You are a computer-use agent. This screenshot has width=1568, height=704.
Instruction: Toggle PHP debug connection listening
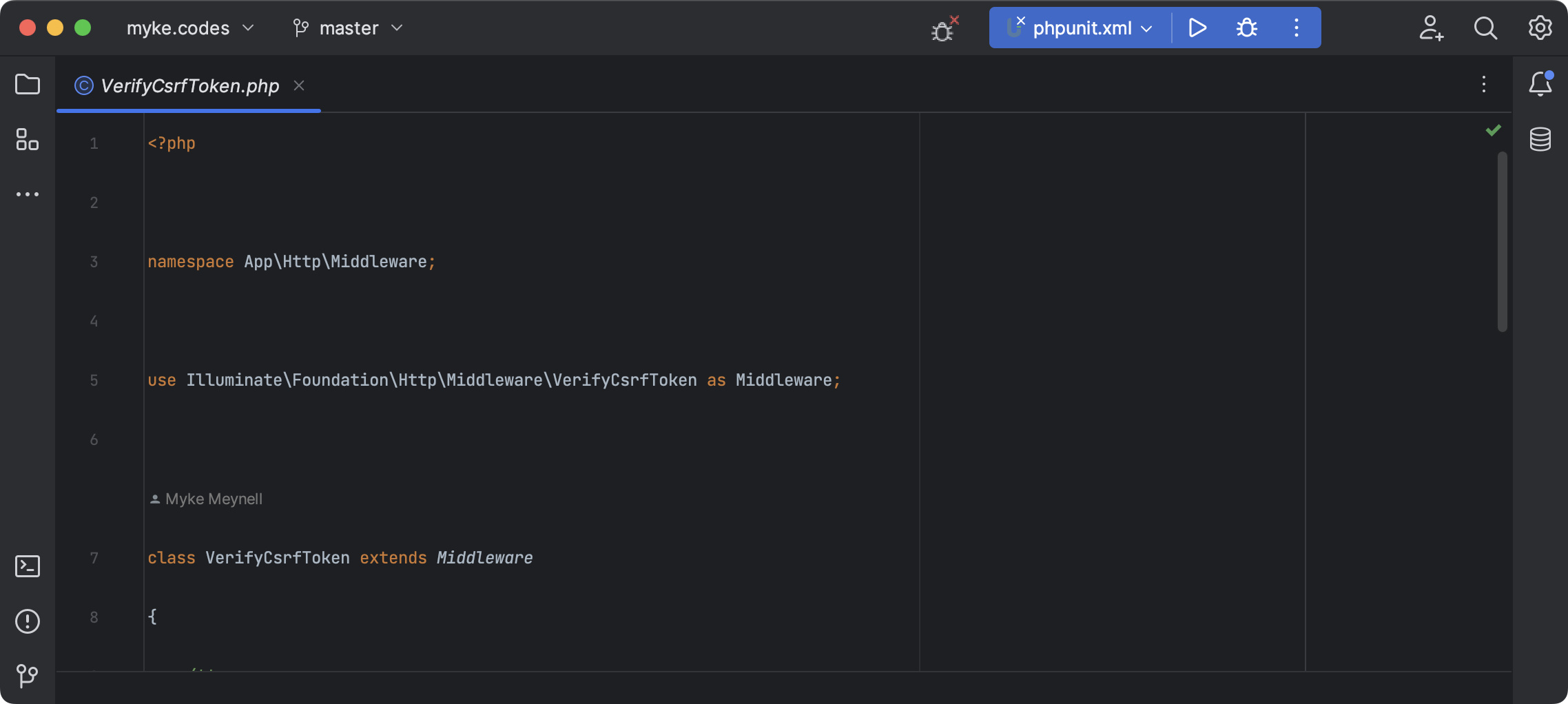(943, 30)
